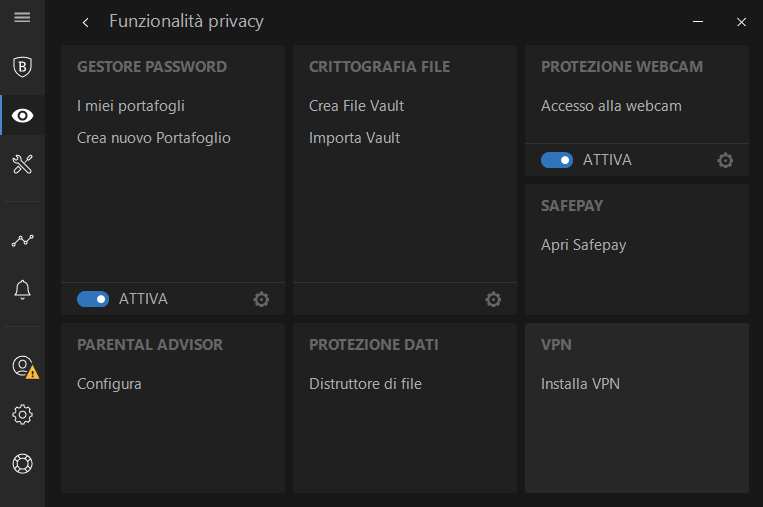Open the support lifebuoy icon

click(22, 463)
